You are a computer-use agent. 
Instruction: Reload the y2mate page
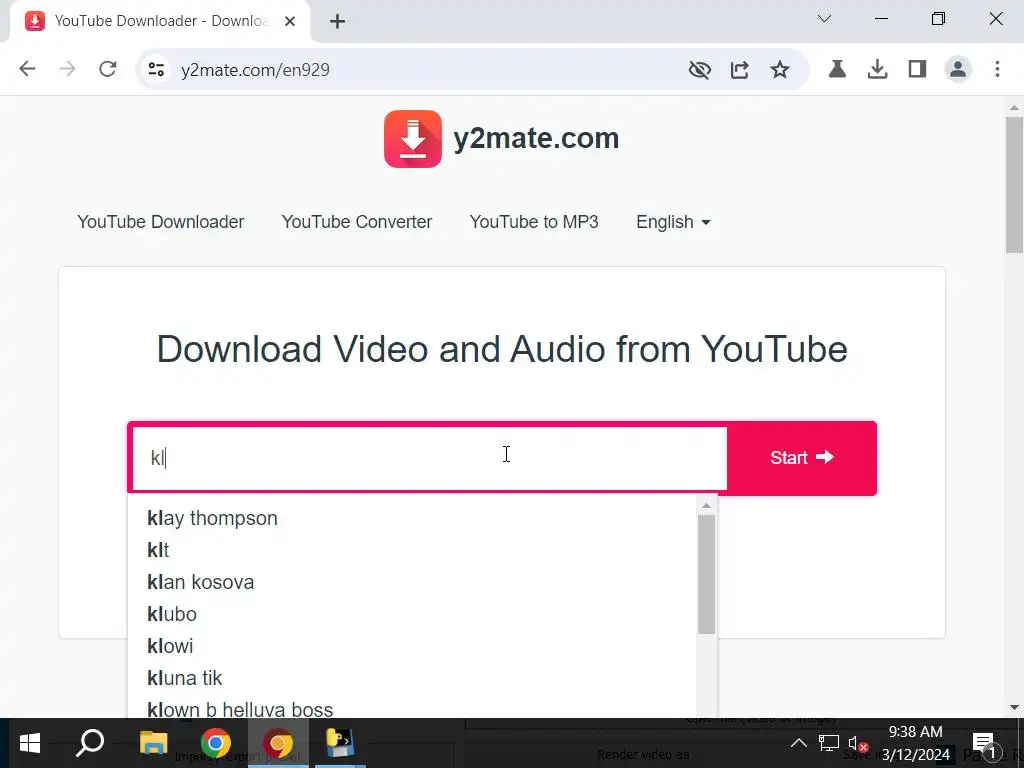click(108, 69)
